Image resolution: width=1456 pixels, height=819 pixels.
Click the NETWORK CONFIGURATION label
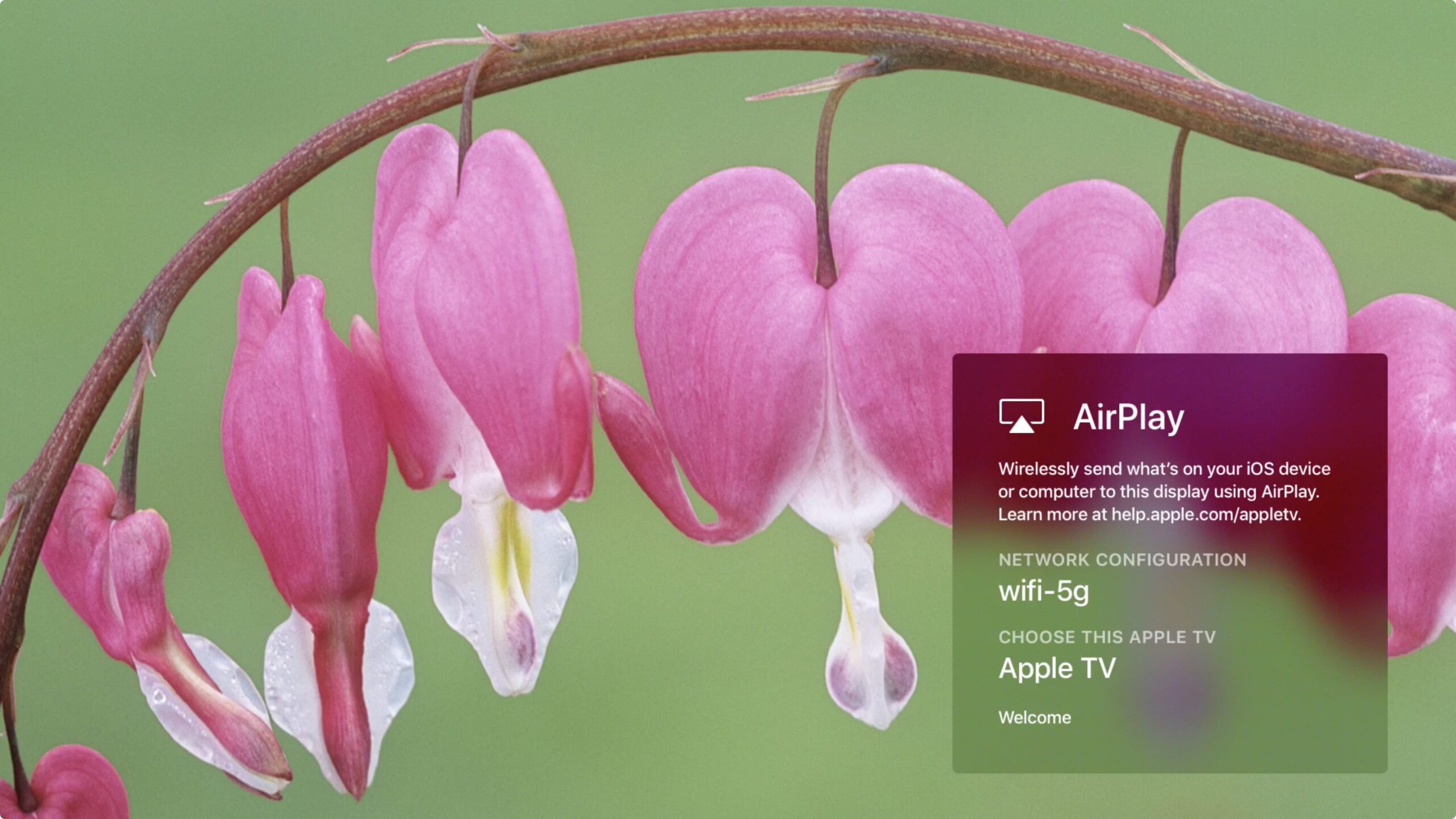tap(1122, 560)
